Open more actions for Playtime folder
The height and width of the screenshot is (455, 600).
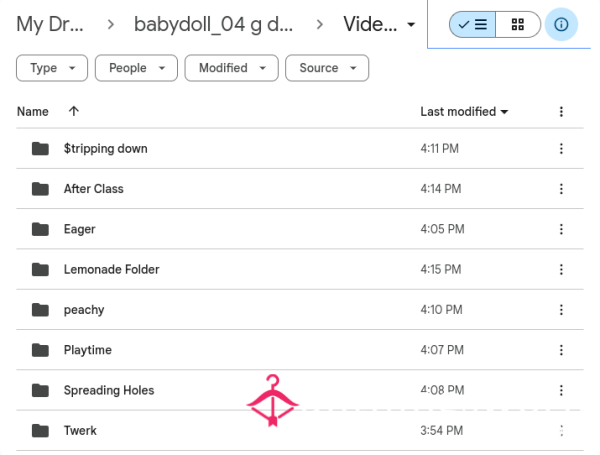(x=561, y=350)
